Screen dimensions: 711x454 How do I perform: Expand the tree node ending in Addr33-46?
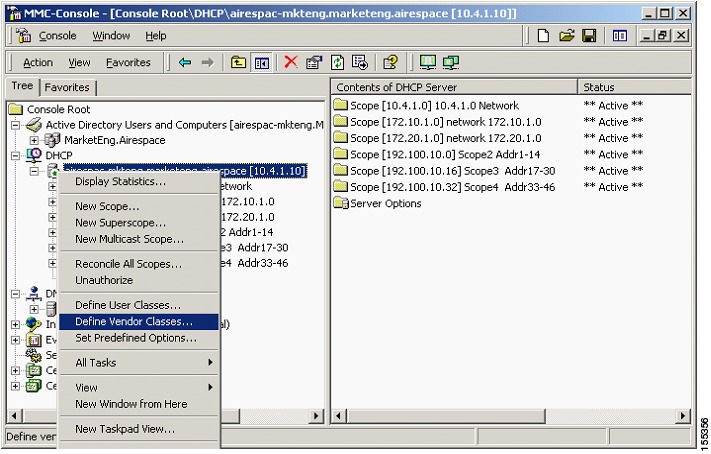pos(53,263)
